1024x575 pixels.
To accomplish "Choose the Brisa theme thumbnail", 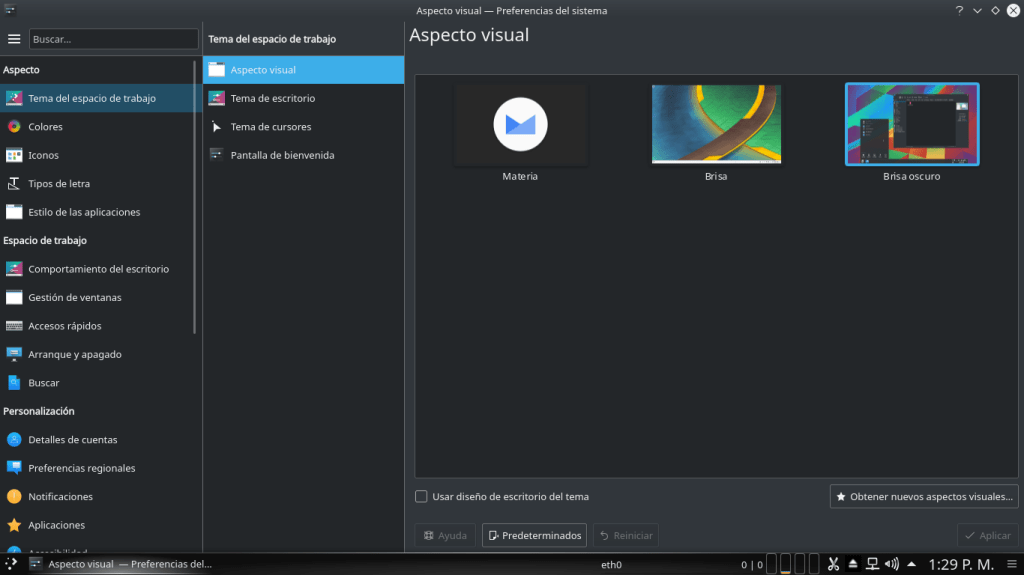I will pyautogui.click(x=715, y=125).
